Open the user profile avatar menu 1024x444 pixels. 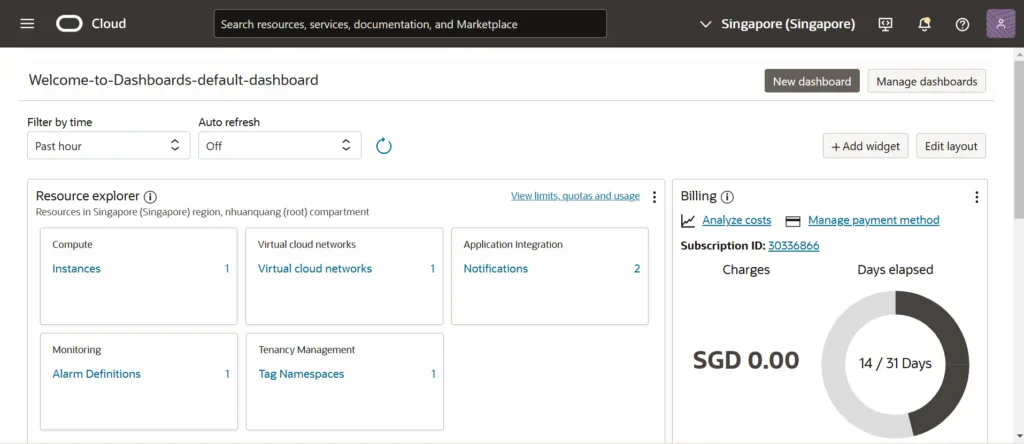click(x=1000, y=24)
